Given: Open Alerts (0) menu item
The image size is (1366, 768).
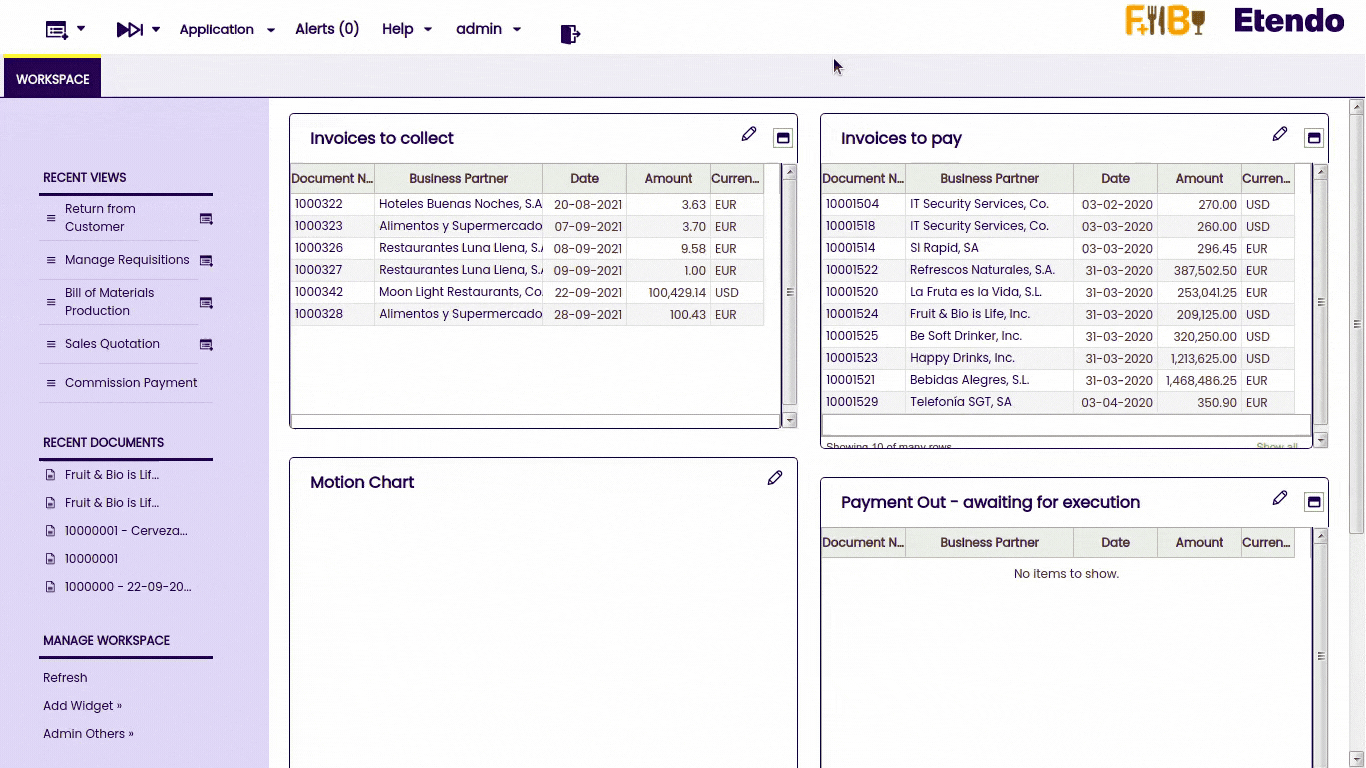Looking at the screenshot, I should 327,30.
